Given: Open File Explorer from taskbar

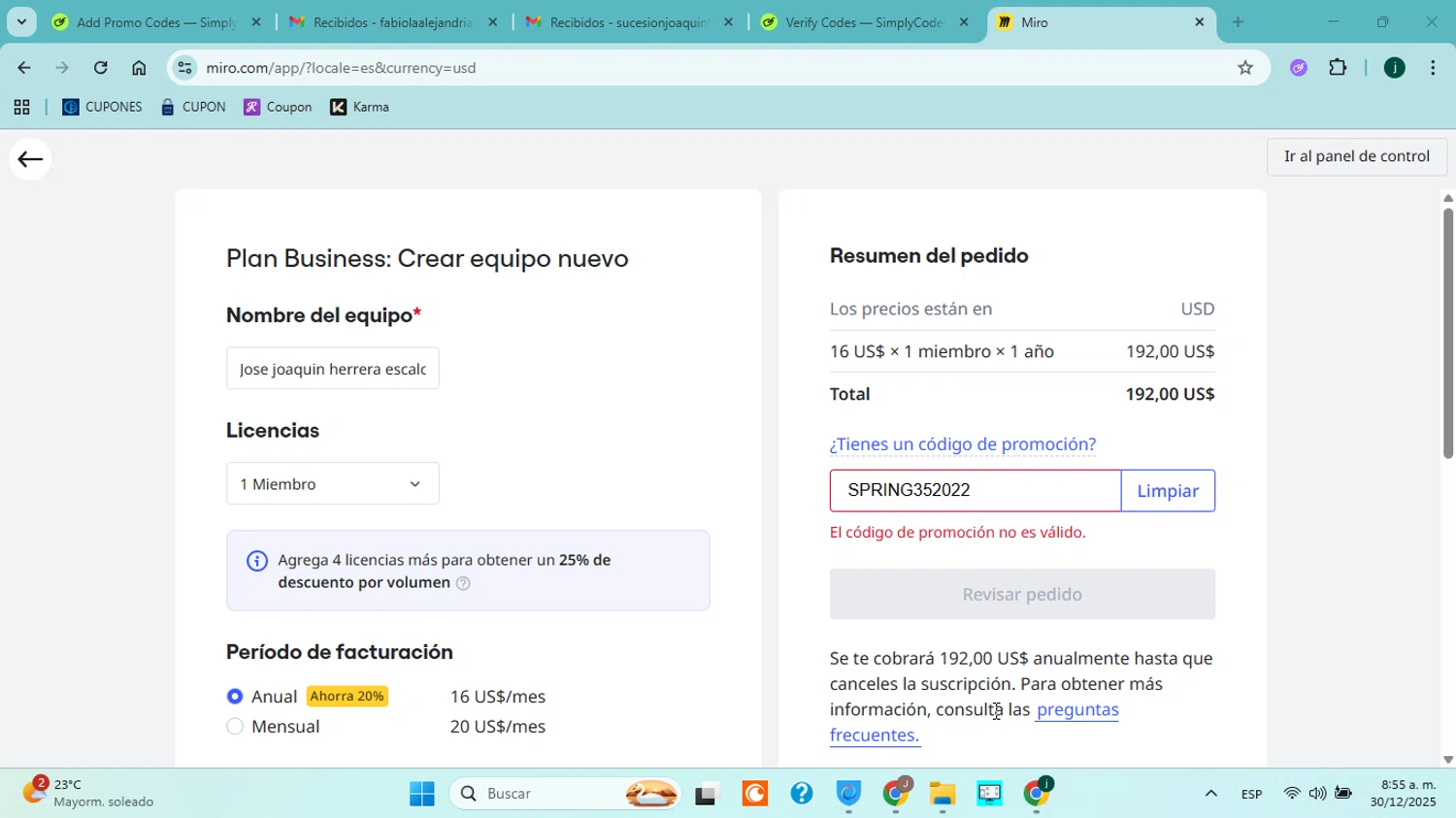Looking at the screenshot, I should [x=943, y=794].
